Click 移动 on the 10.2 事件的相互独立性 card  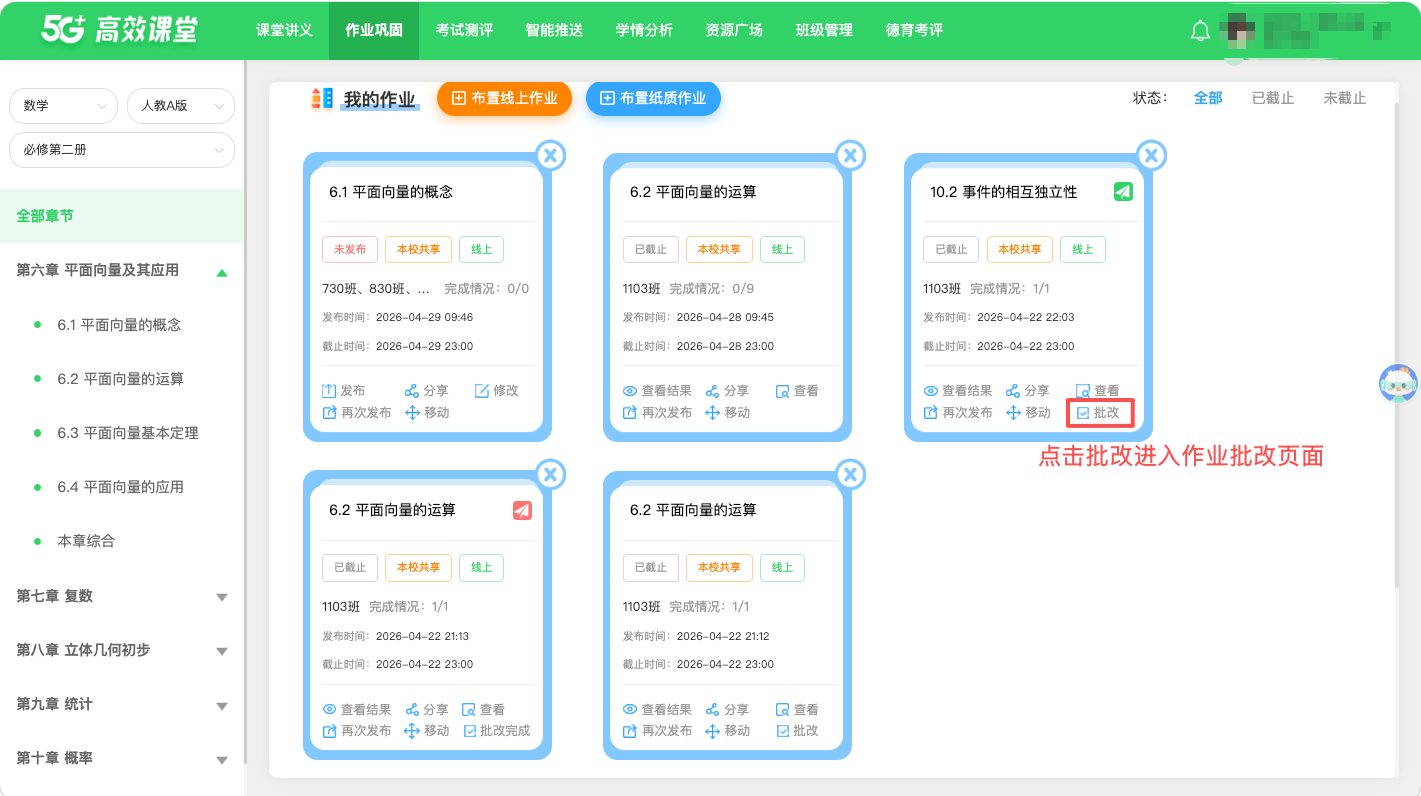1028,413
